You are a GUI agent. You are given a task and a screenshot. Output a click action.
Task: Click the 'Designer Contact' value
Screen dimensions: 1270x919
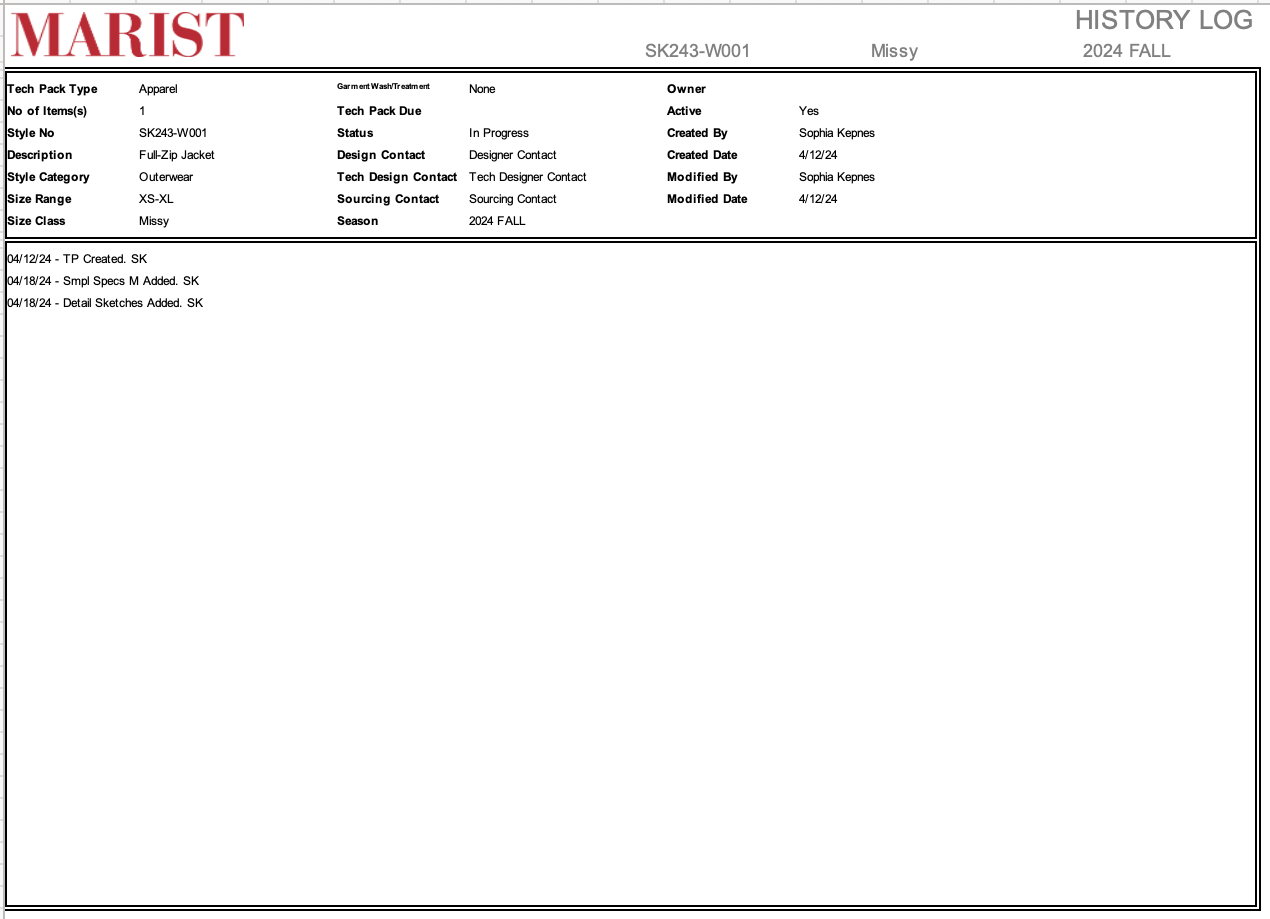(513, 155)
